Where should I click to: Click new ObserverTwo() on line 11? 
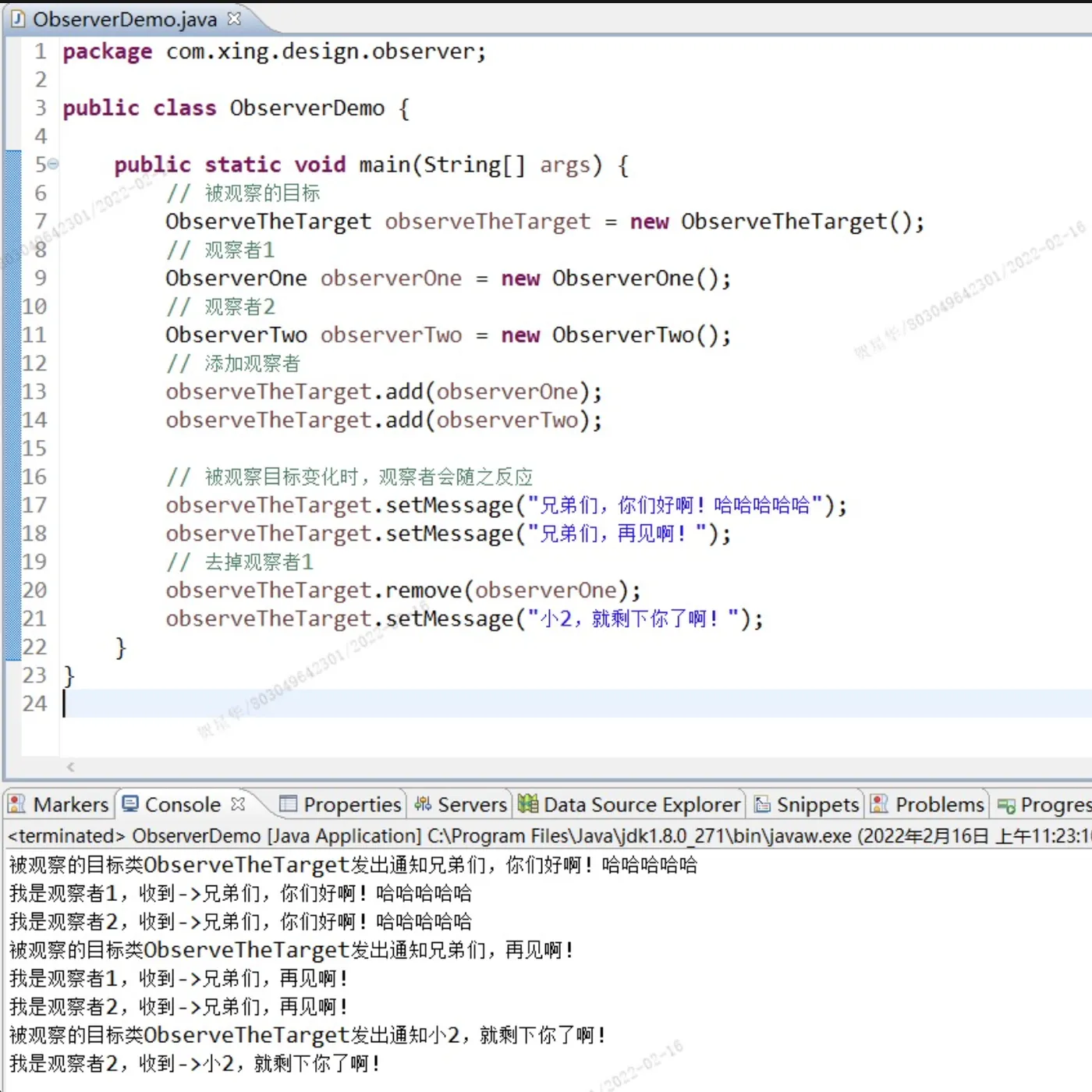pyautogui.click(x=616, y=335)
